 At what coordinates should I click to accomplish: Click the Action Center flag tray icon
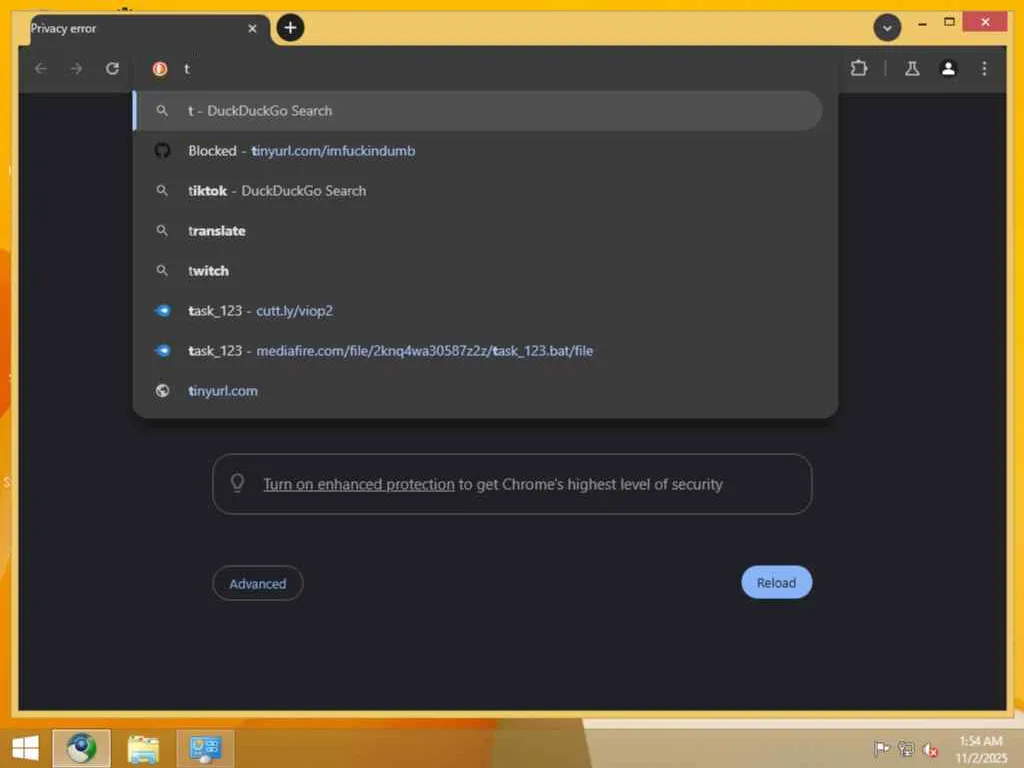pyautogui.click(x=882, y=748)
